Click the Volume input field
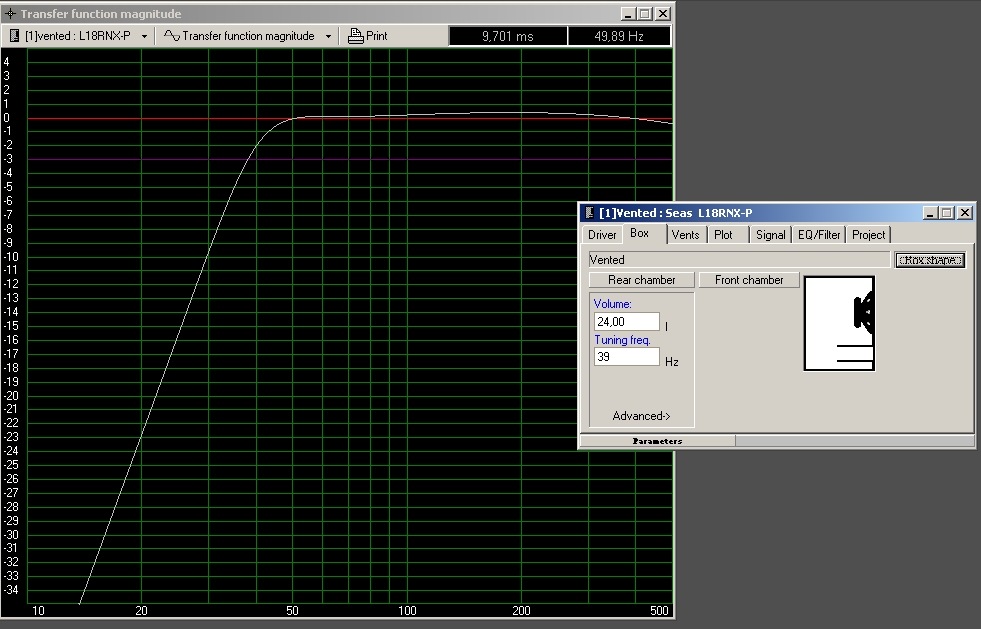Screen dimensions: 981x629 (626, 322)
